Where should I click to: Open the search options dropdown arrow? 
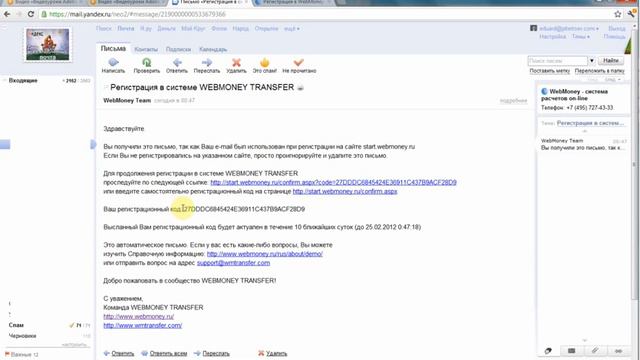[x=591, y=61]
